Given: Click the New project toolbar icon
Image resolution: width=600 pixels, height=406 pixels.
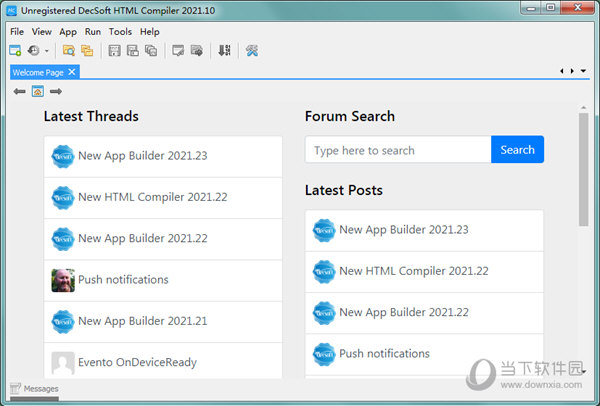Looking at the screenshot, I should click(15, 51).
